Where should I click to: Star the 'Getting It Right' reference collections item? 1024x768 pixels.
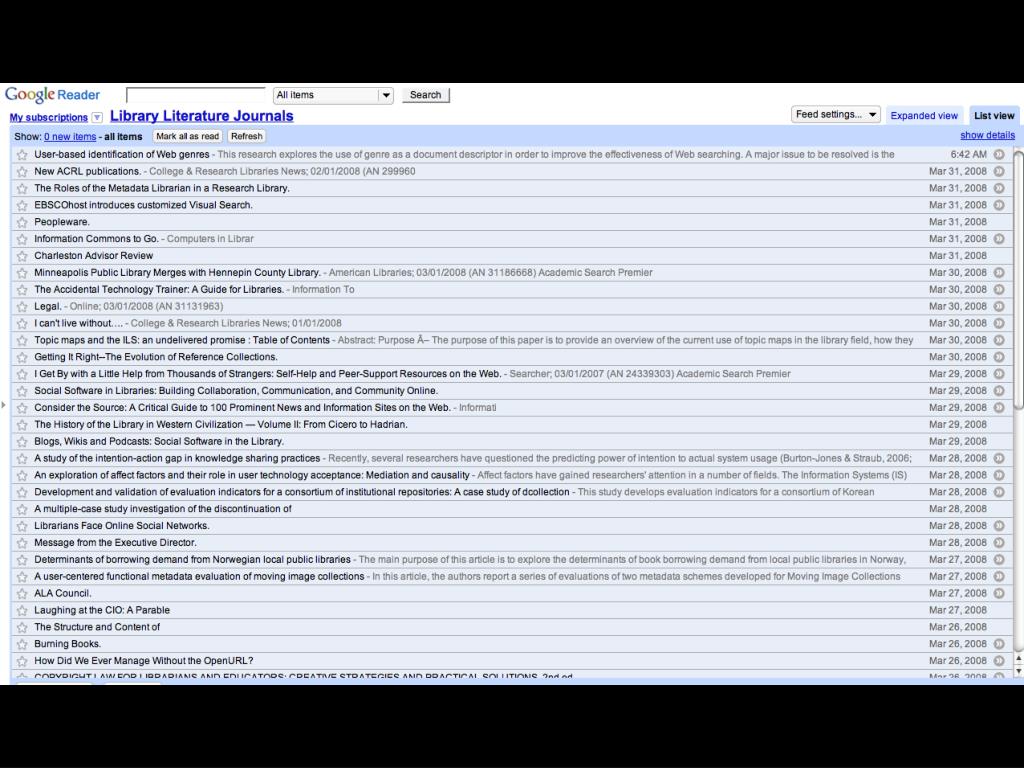pos(22,357)
